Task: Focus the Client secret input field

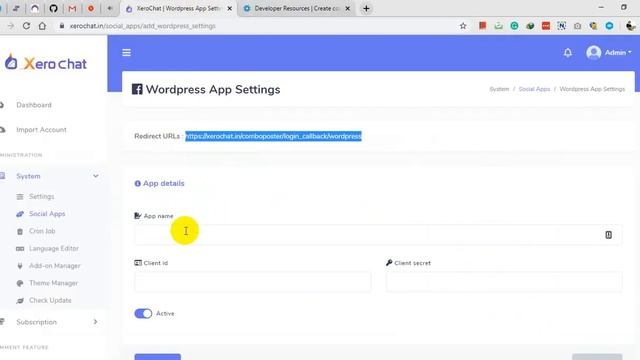Action: click(504, 282)
